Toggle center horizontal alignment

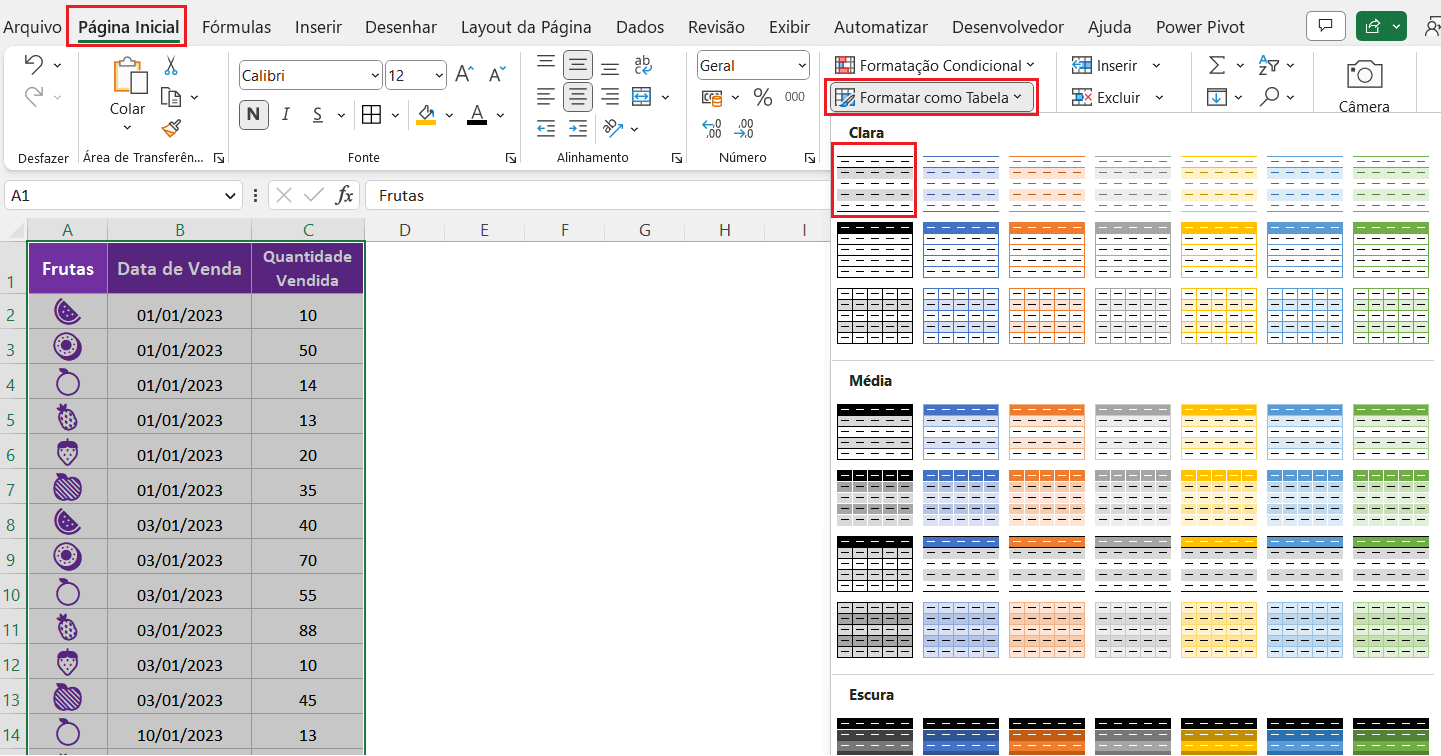[577, 97]
